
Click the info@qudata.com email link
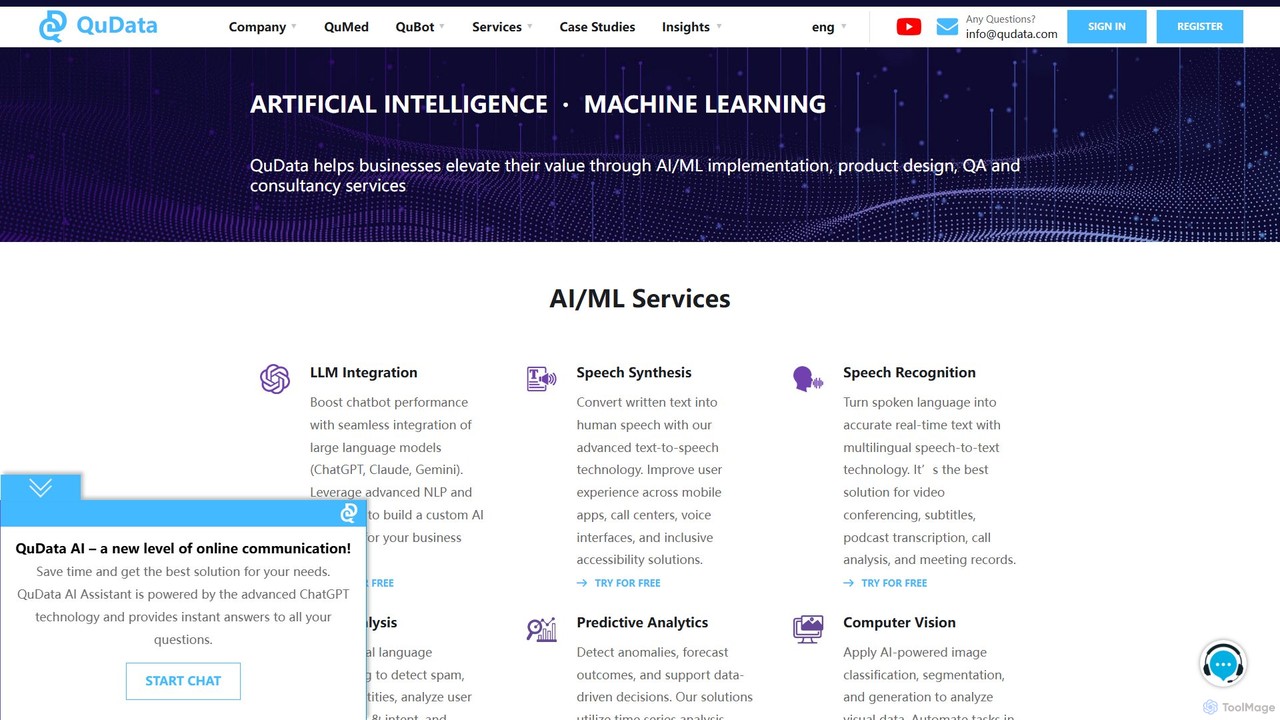(1011, 34)
